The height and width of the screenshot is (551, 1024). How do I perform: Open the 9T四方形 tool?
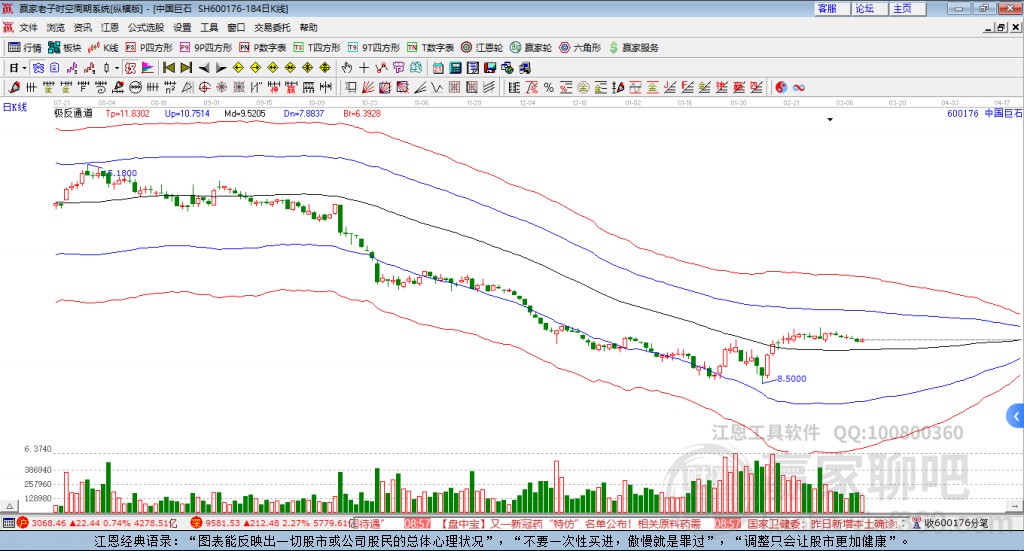click(374, 48)
